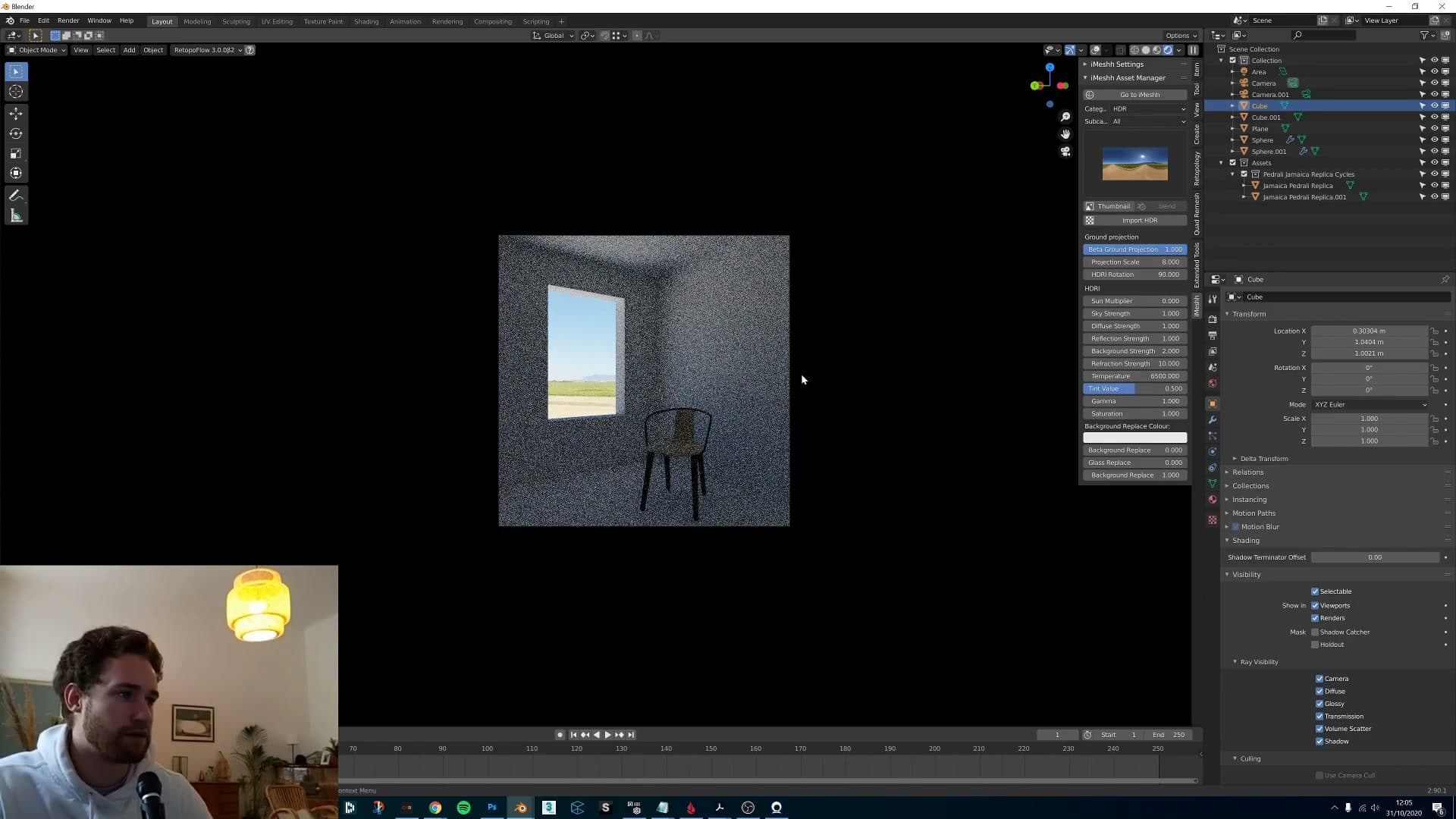1456x819 pixels.
Task: Click the Go to iMeshh button
Action: point(1135,95)
